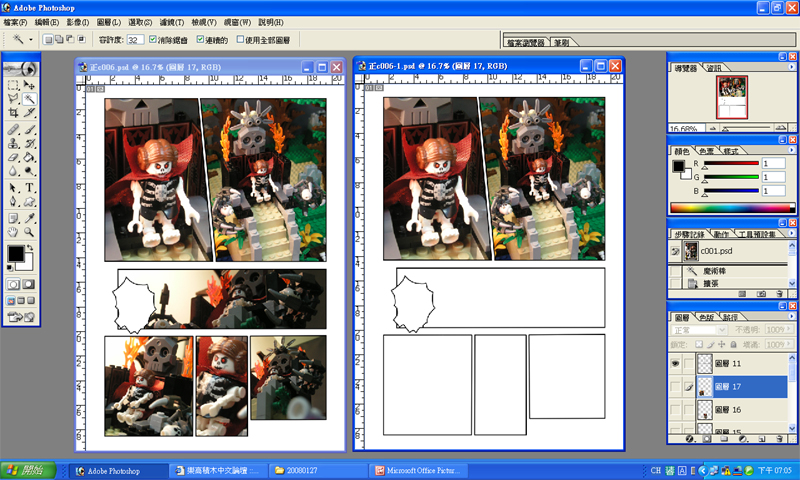800x480 pixels.
Task: Open the 檔案(F) menu
Action: pos(15,22)
